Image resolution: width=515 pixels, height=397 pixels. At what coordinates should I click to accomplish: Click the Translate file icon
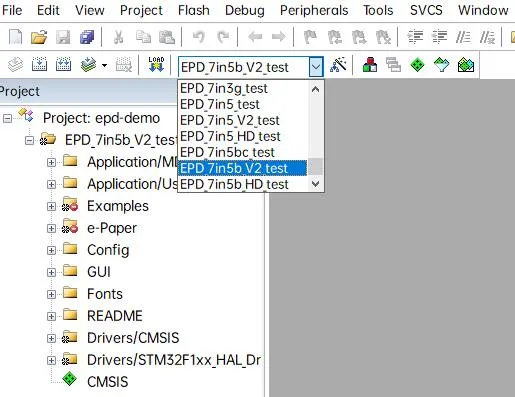pyautogui.click(x=15, y=64)
